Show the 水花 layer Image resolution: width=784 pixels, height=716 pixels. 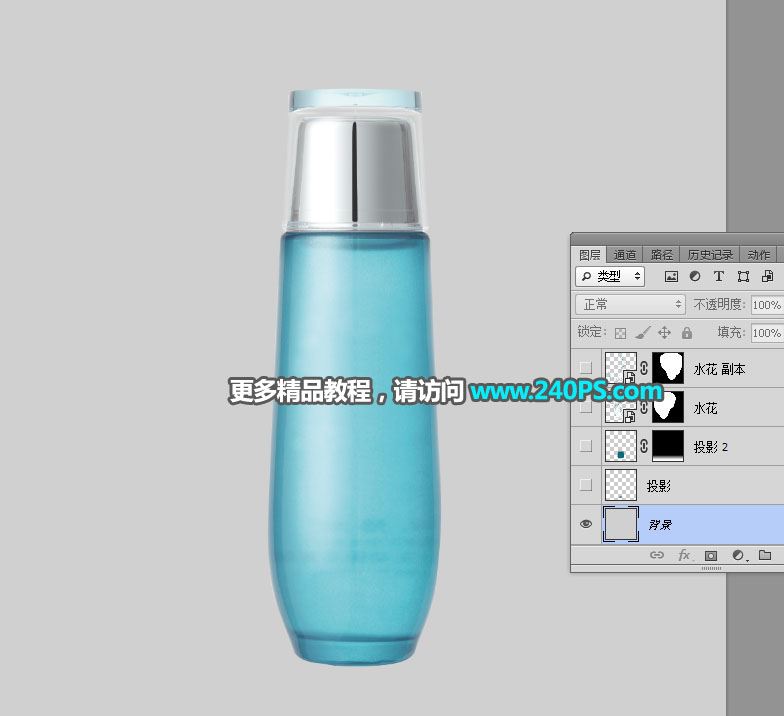coord(586,407)
